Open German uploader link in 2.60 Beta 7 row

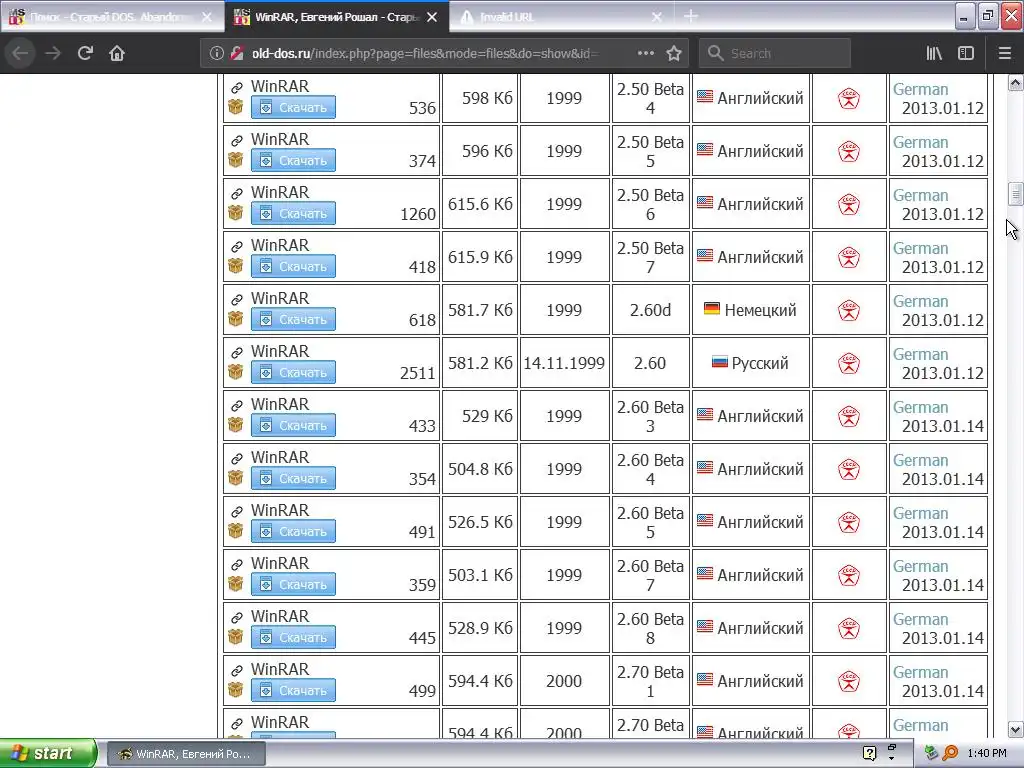(920, 566)
